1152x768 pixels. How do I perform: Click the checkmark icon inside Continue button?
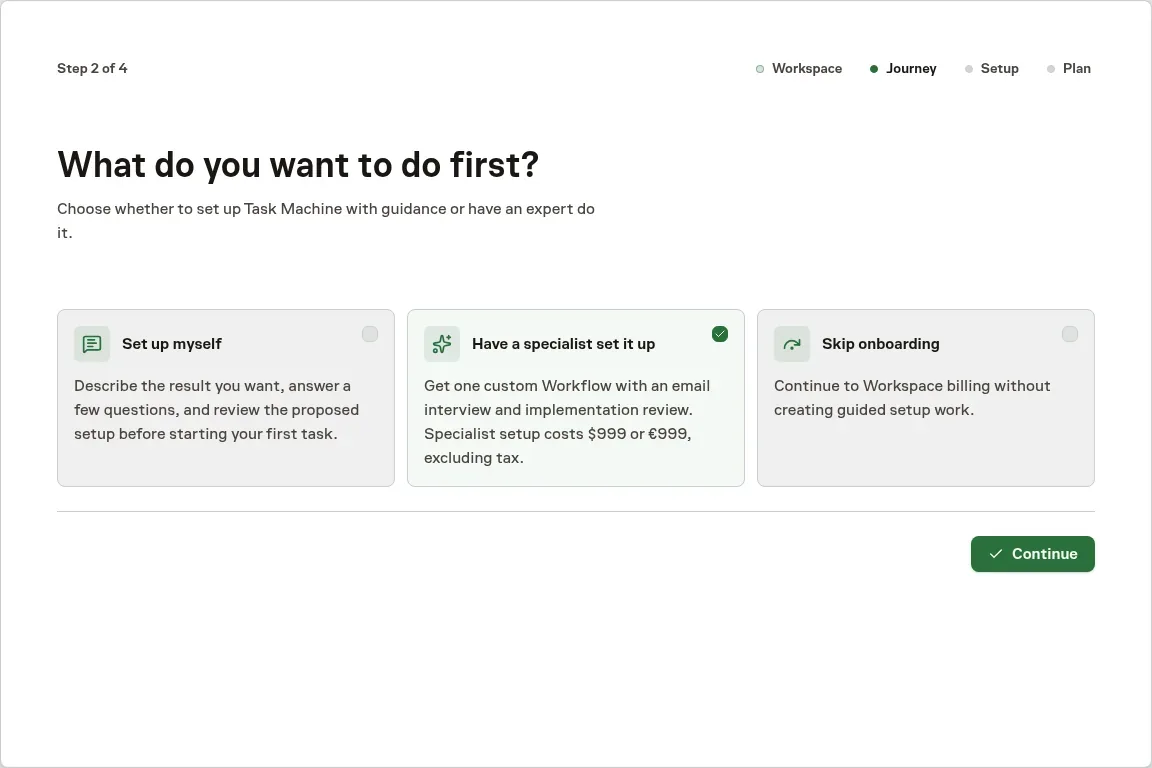[x=996, y=554]
